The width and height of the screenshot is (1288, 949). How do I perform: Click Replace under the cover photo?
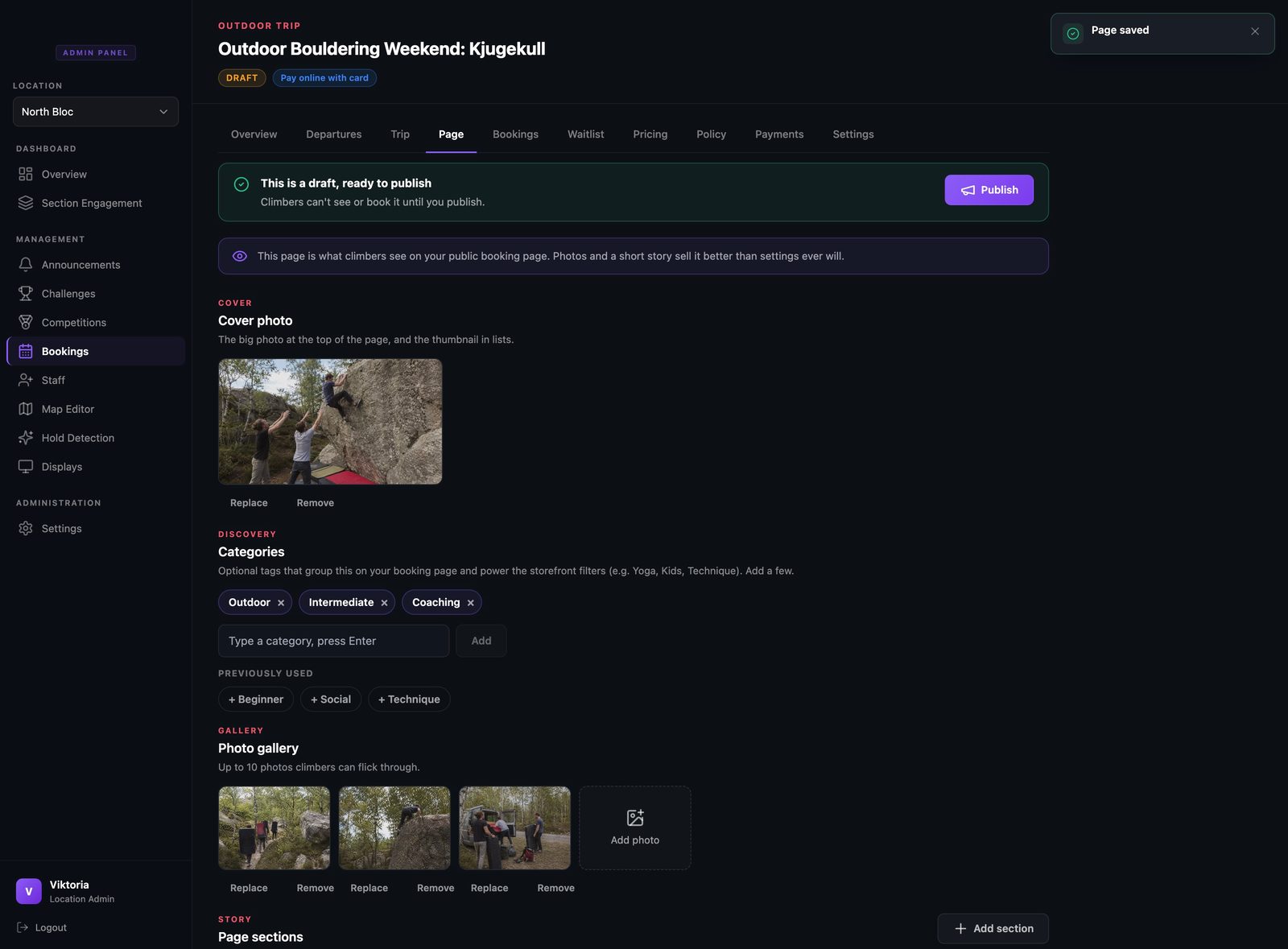point(249,503)
